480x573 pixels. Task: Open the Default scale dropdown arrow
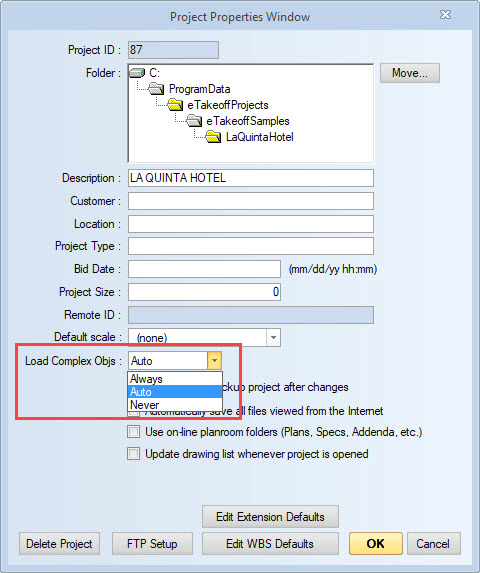point(273,337)
